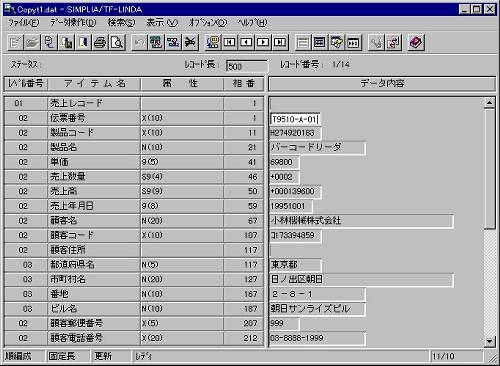Click the バーコードリーダ data field
This screenshot has width=500, height=366.
[x=317, y=147]
